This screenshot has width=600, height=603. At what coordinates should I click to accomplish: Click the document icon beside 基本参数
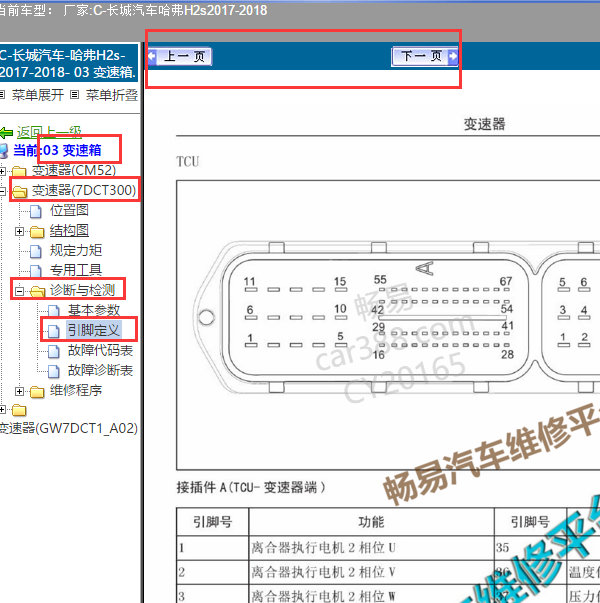click(54, 311)
